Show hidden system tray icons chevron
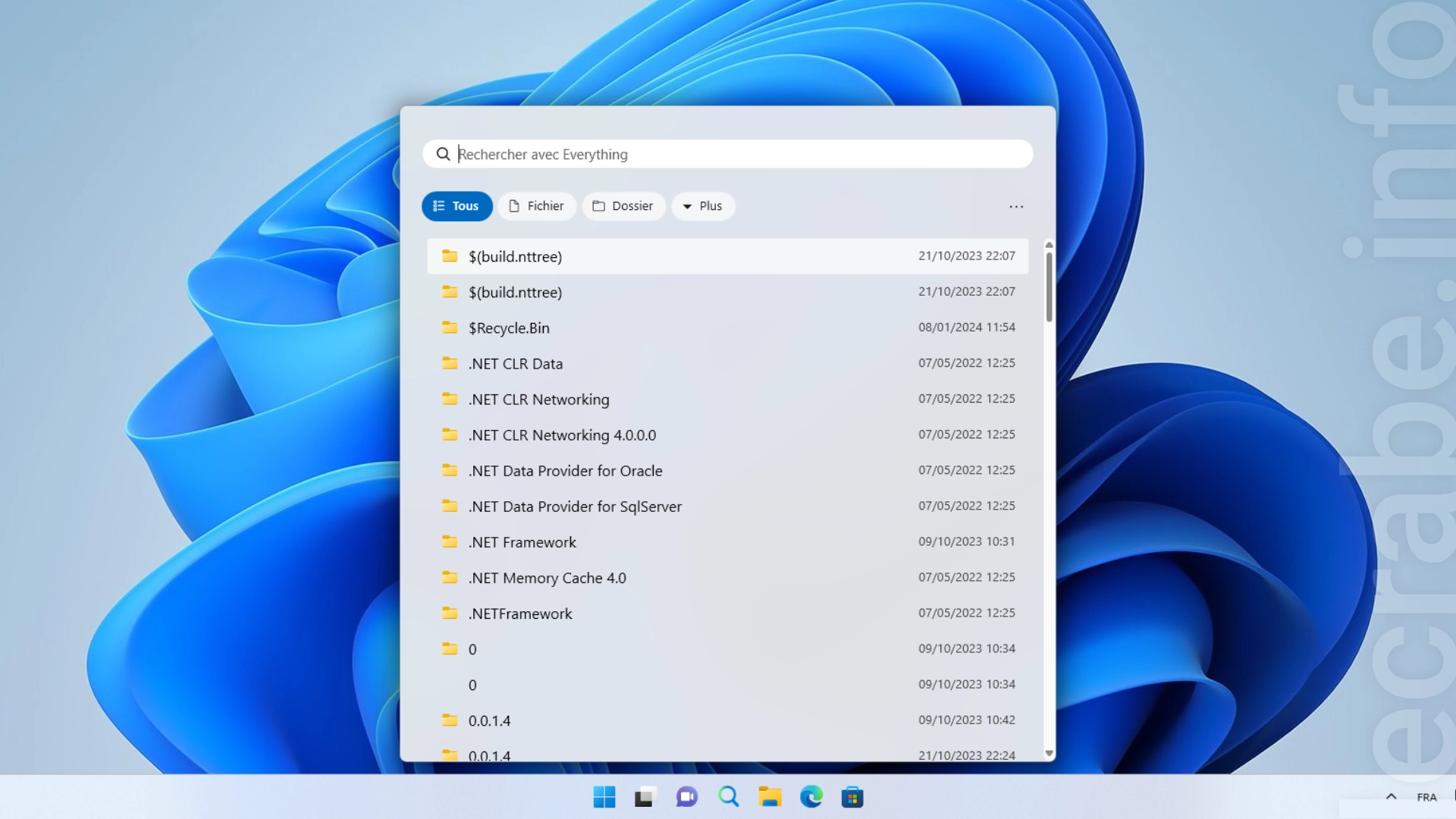 point(1391,797)
